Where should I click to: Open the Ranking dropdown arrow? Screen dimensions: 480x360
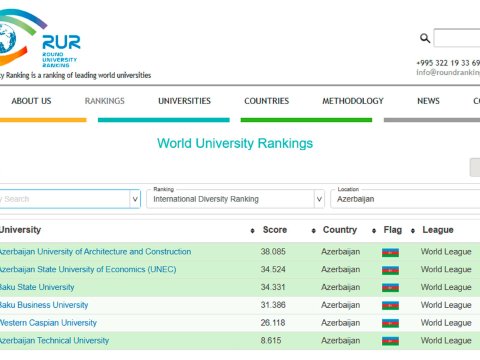click(x=319, y=199)
